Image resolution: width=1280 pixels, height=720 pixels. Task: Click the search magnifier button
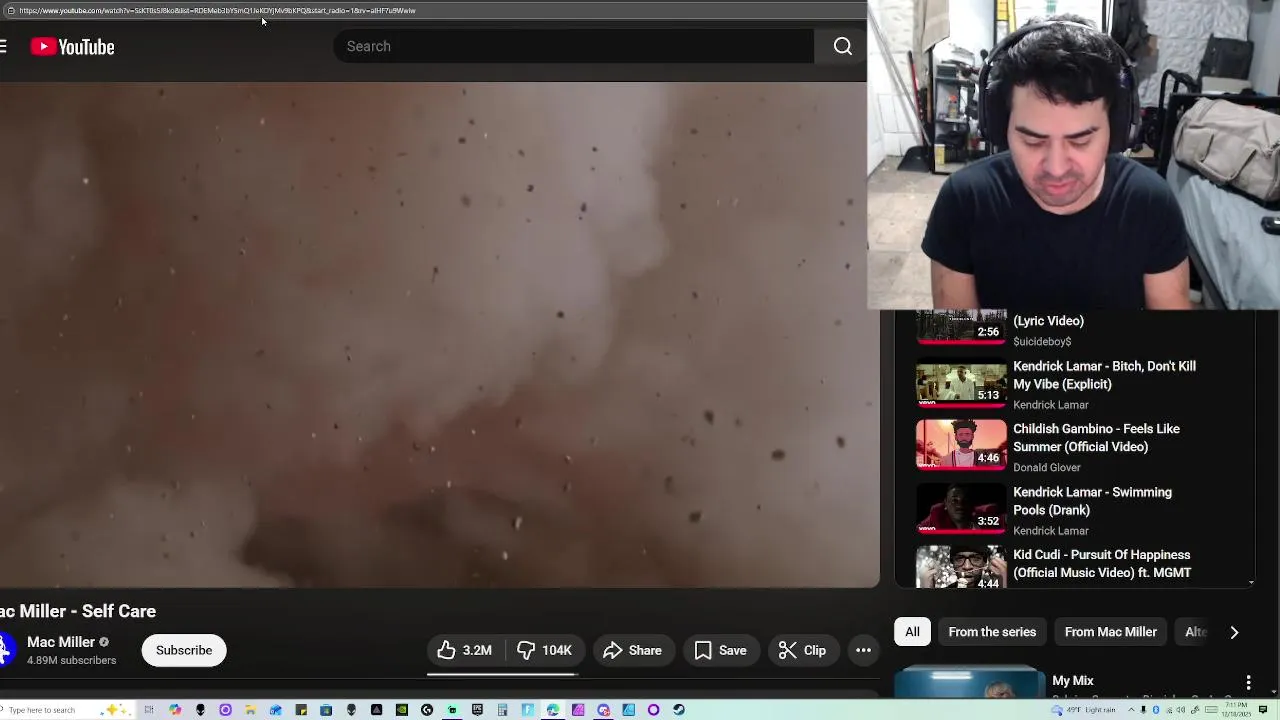[843, 46]
